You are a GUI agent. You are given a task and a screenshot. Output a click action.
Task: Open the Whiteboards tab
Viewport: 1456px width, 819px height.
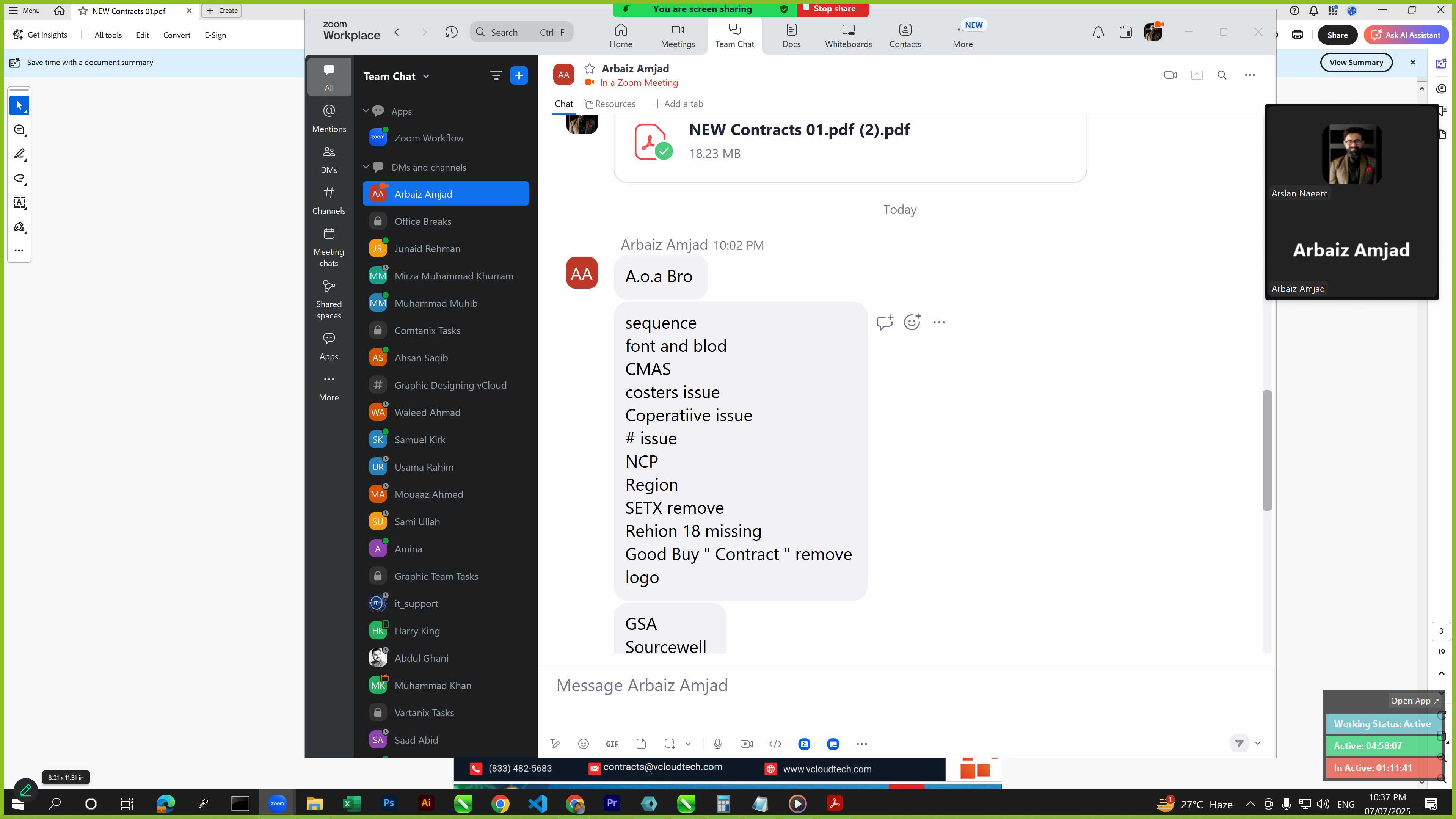tap(848, 36)
